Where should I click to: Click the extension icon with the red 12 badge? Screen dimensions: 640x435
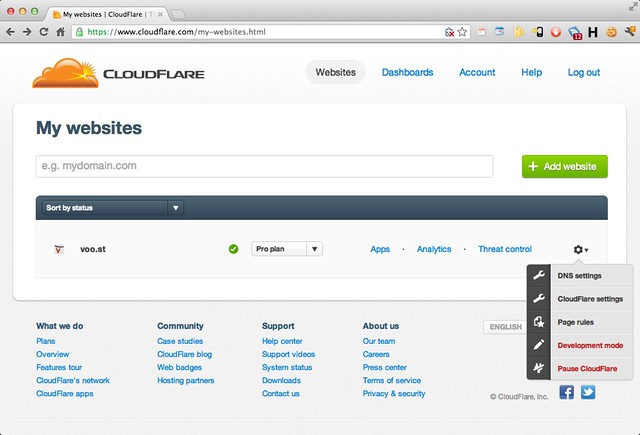click(x=575, y=32)
